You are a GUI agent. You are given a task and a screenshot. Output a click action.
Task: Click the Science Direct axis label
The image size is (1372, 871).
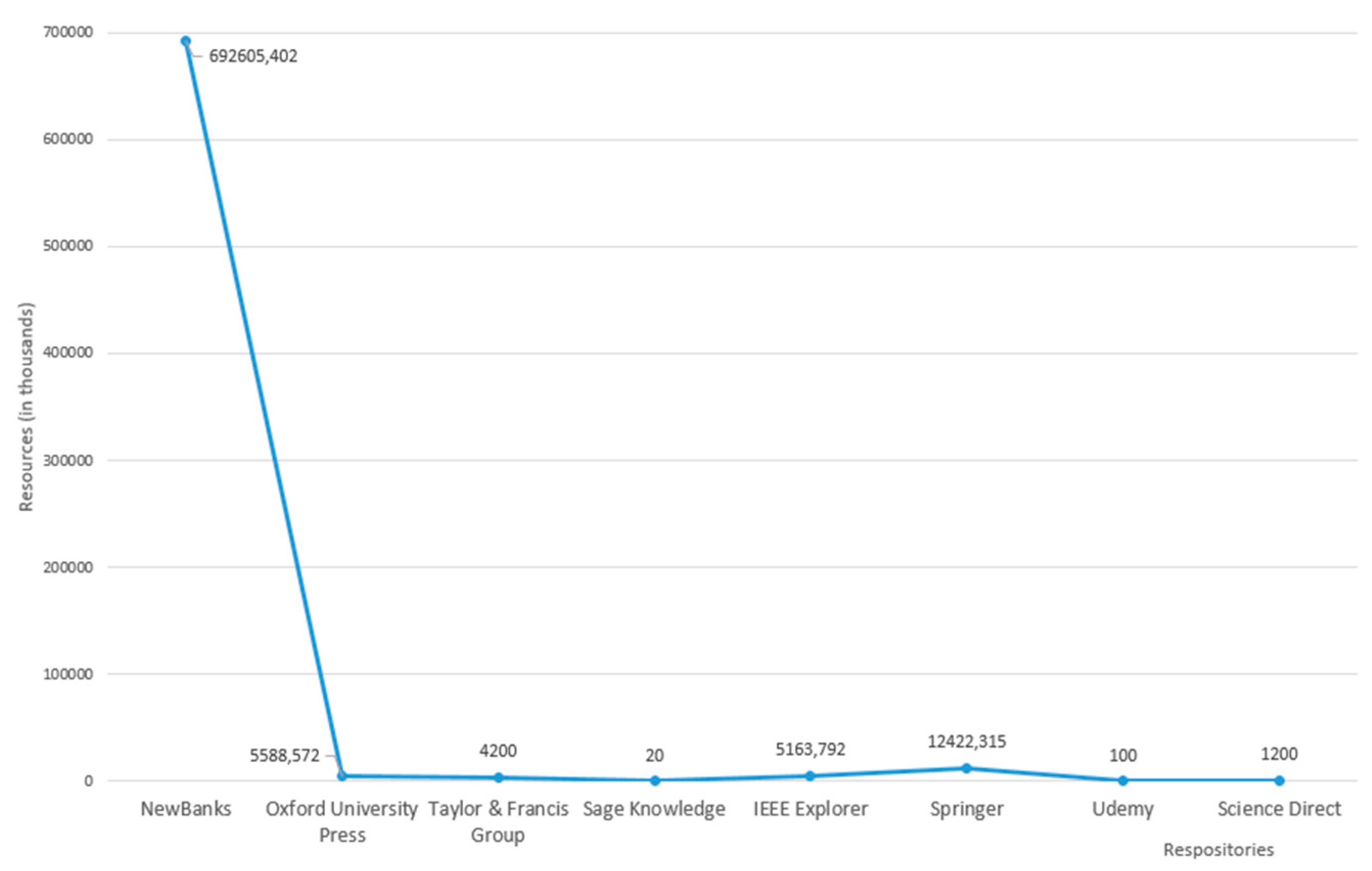click(1279, 809)
